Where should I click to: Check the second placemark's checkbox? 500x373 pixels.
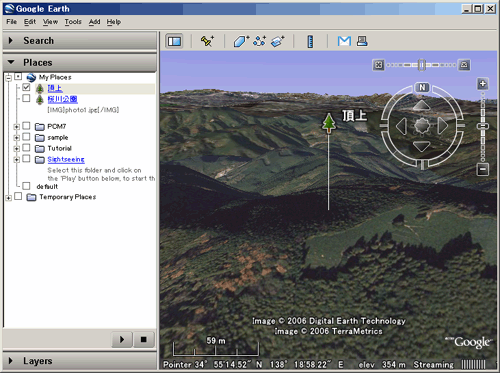(26, 98)
